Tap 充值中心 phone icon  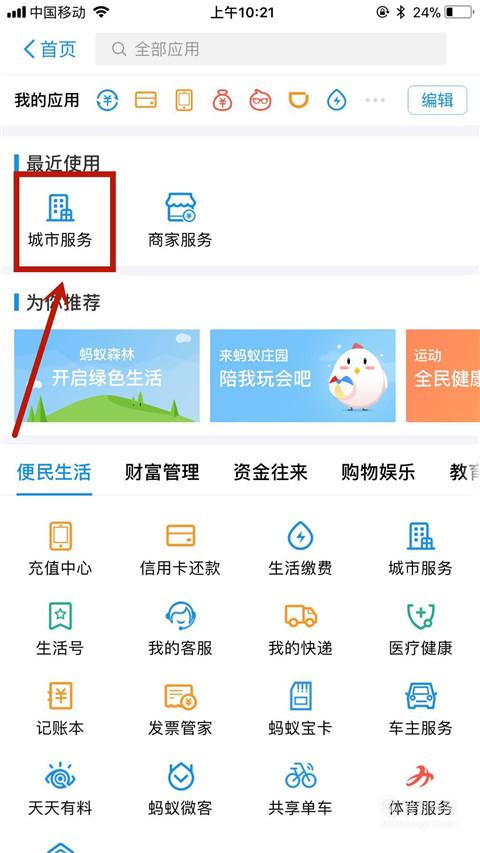click(x=60, y=536)
